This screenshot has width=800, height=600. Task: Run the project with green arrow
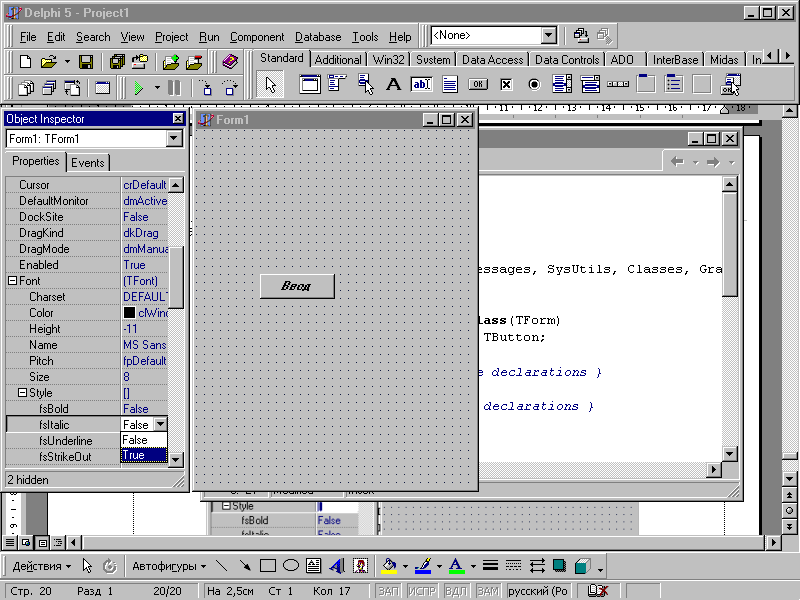[138, 88]
